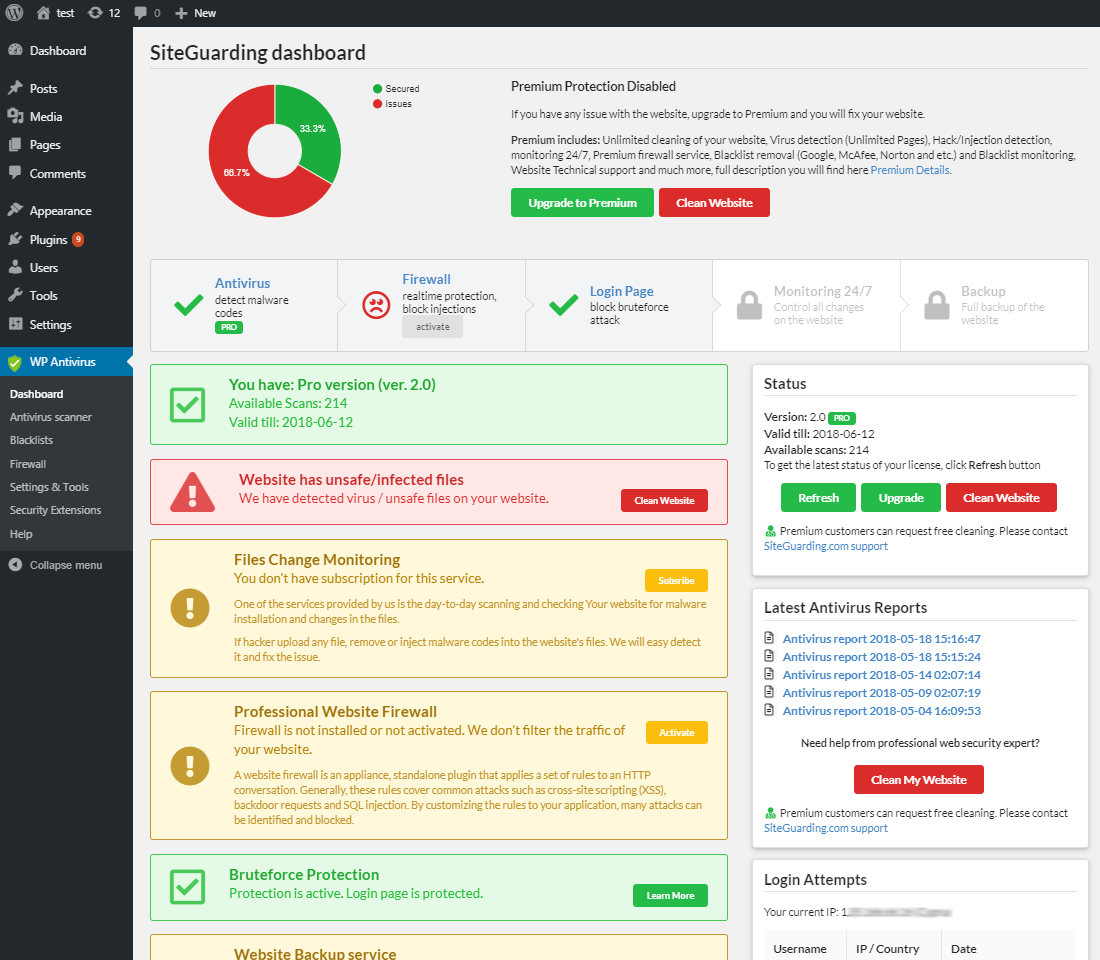Image resolution: width=1100 pixels, height=960 pixels.
Task: Collapse the admin sidebar menu
Action: pos(65,565)
